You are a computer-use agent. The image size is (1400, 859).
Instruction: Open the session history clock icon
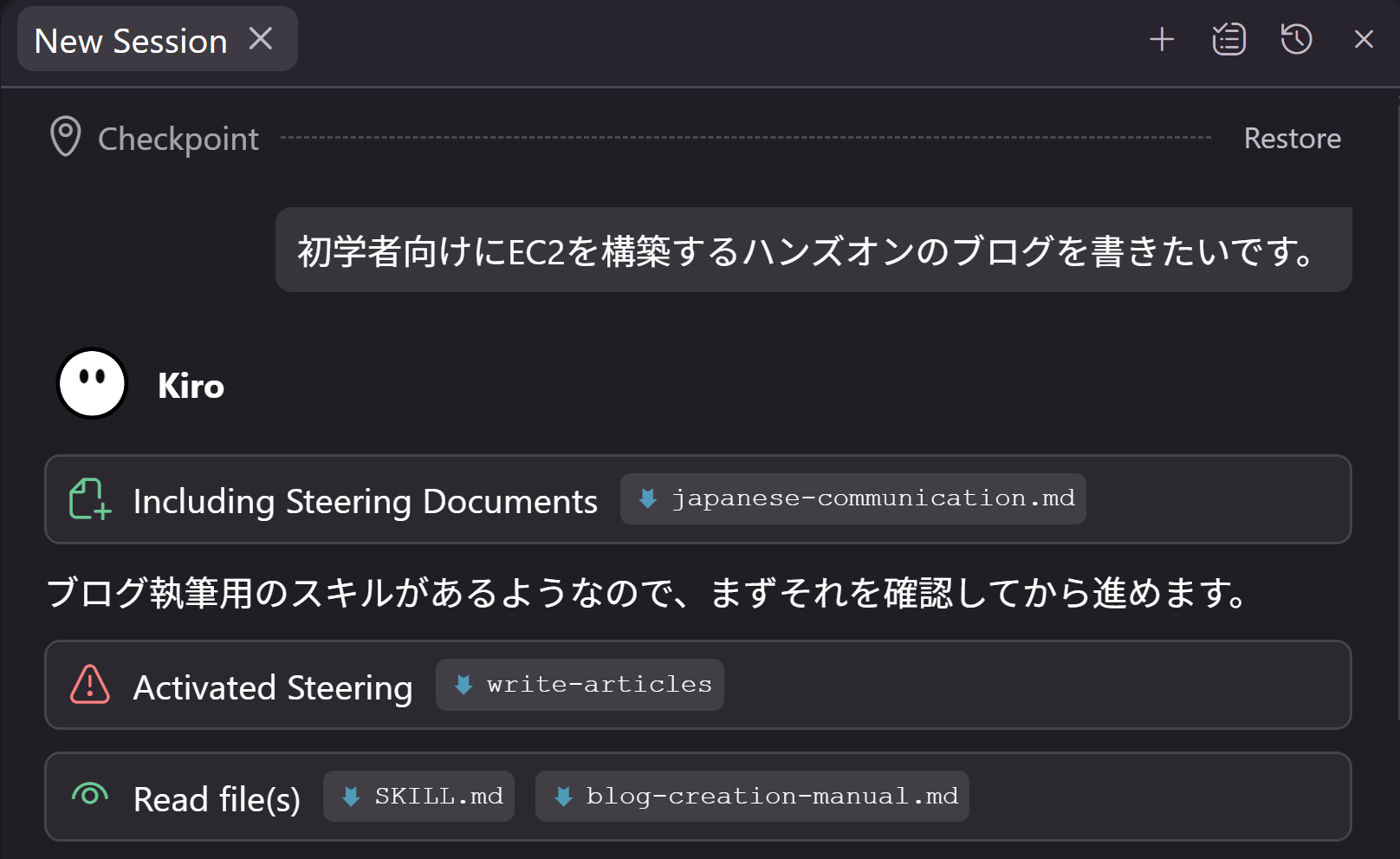pyautogui.click(x=1295, y=39)
